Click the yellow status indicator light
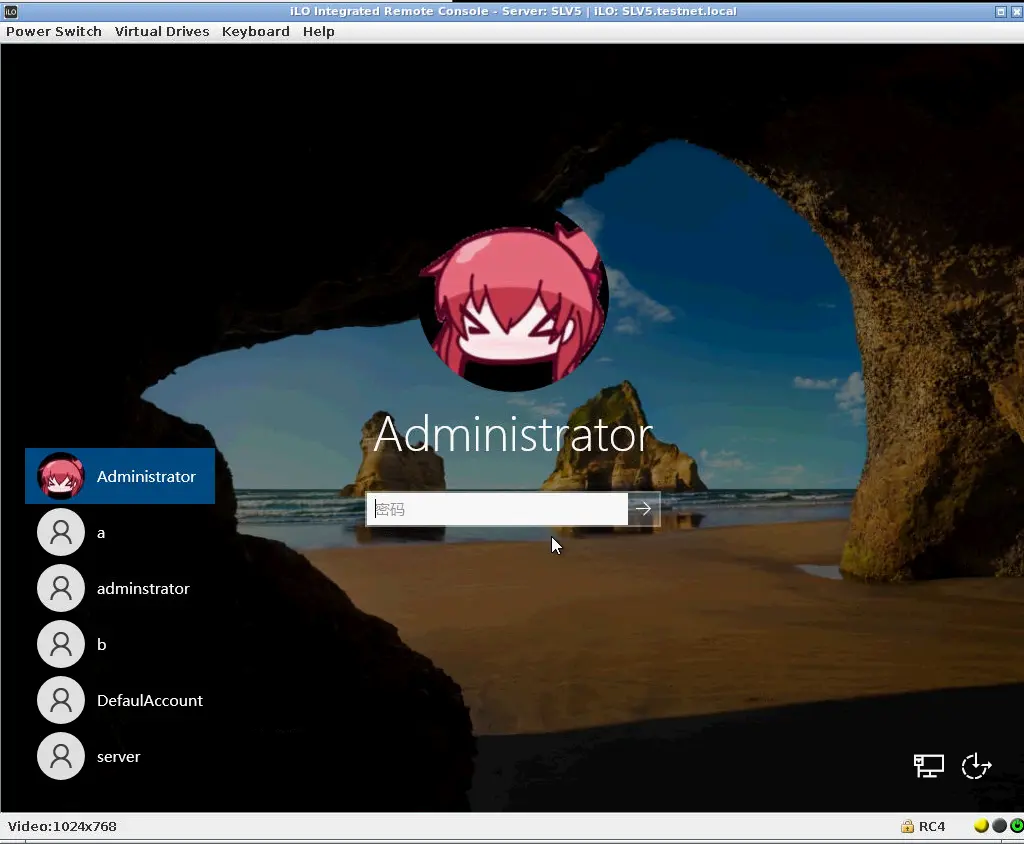 coord(981,826)
